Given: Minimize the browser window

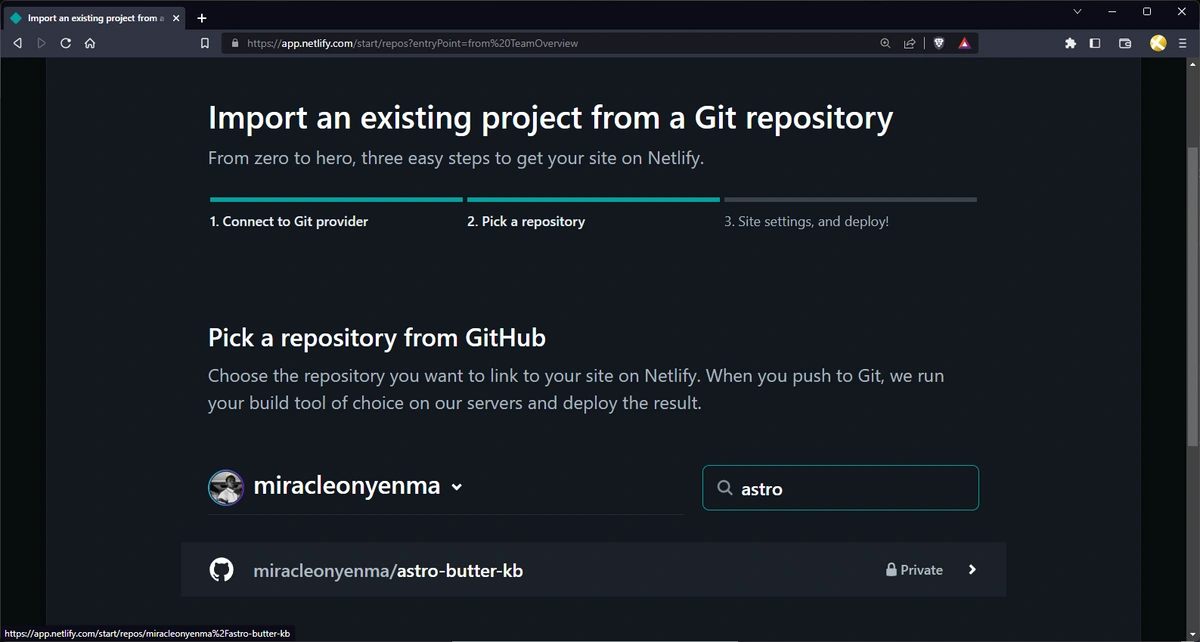Looking at the screenshot, I should (1112, 12).
